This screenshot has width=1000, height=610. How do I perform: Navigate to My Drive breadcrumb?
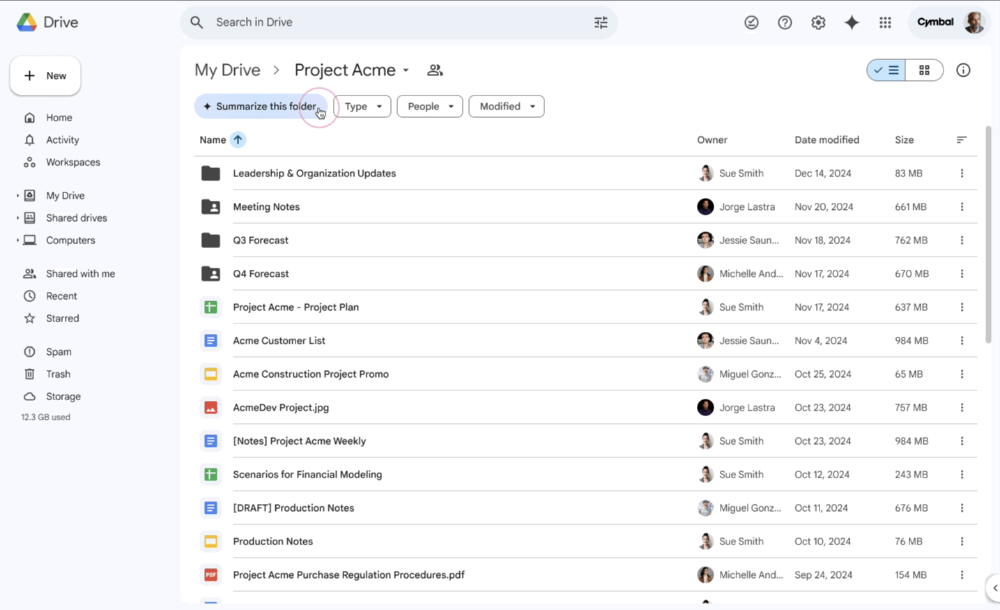[227, 70]
